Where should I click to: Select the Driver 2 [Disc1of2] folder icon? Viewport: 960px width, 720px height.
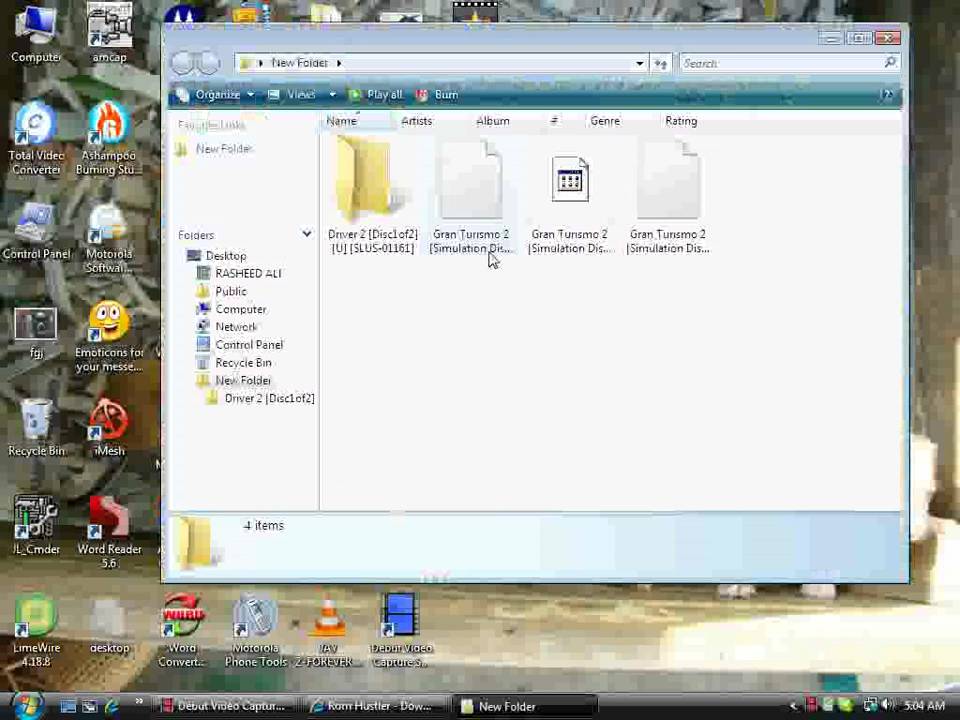[372, 196]
